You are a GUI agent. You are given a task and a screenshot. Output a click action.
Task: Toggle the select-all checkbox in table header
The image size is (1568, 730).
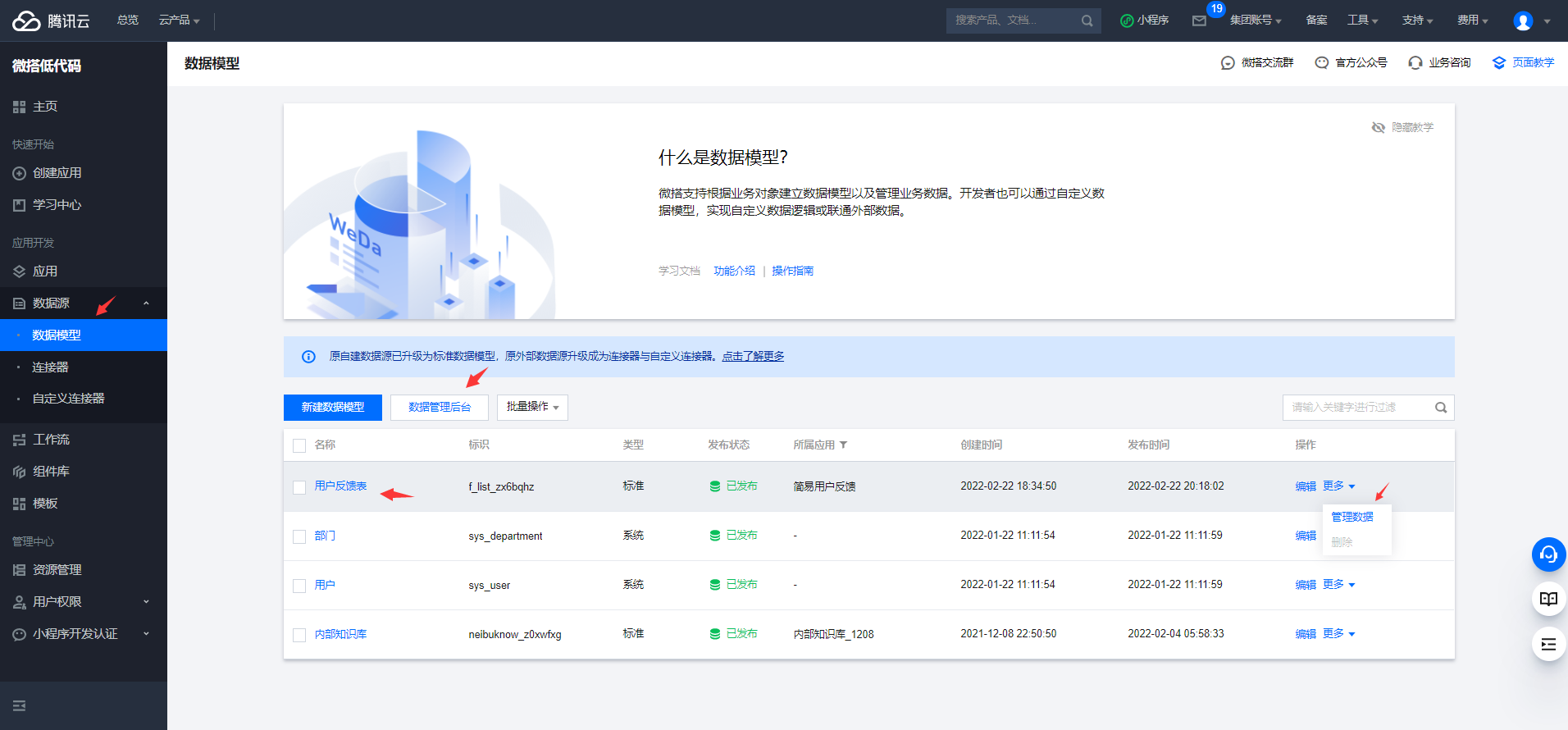click(299, 445)
